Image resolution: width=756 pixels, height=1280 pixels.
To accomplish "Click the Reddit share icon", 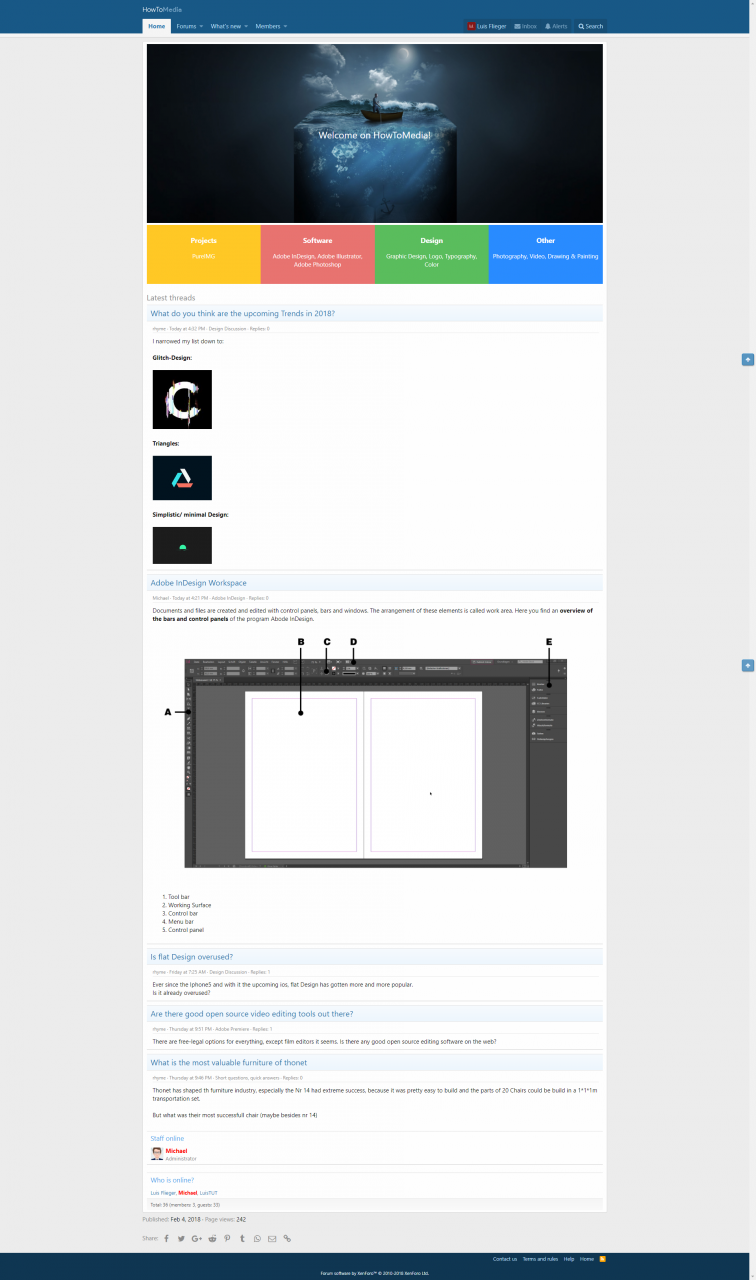I will point(212,1238).
